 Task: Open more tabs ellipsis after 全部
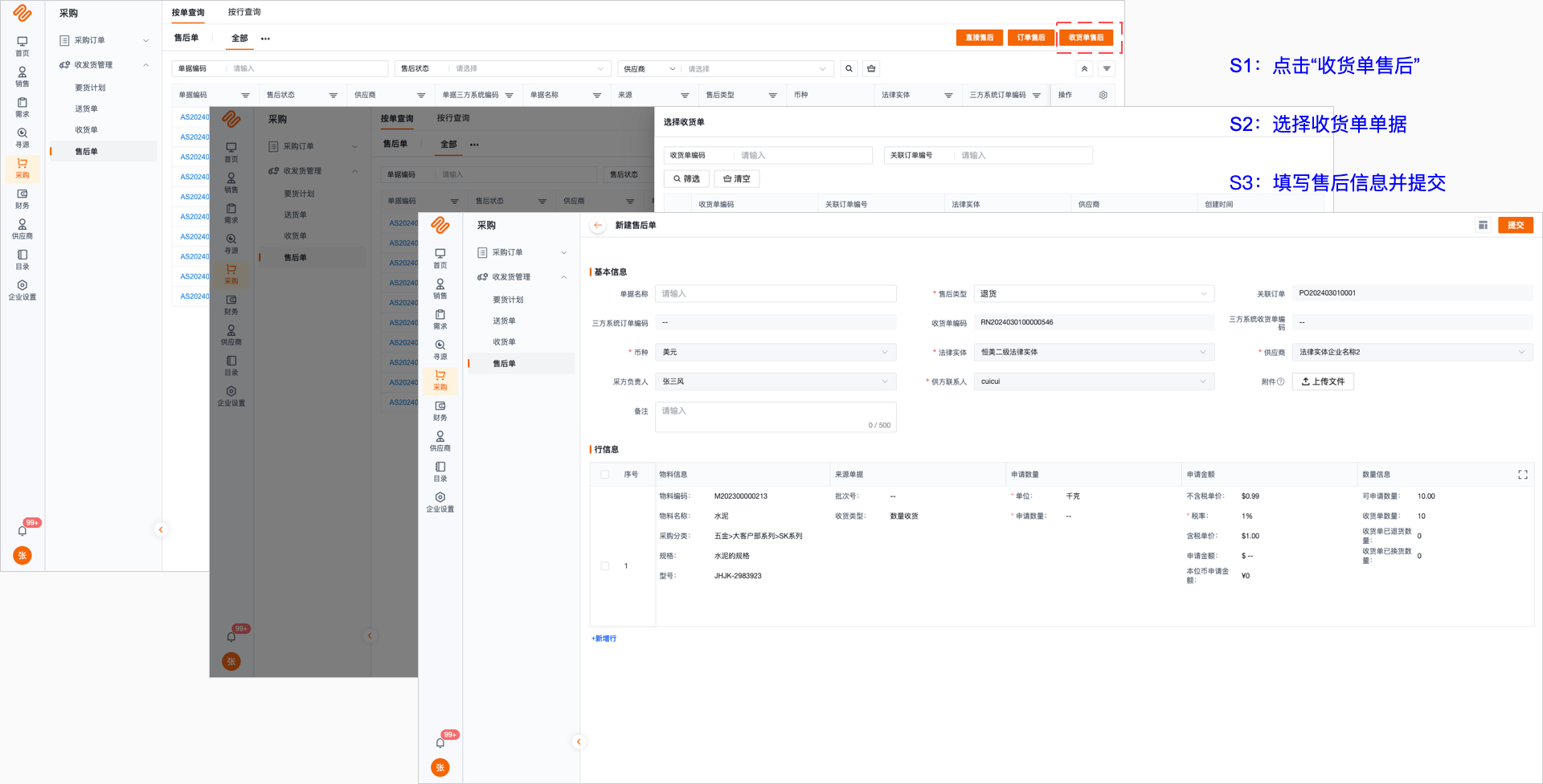265,39
